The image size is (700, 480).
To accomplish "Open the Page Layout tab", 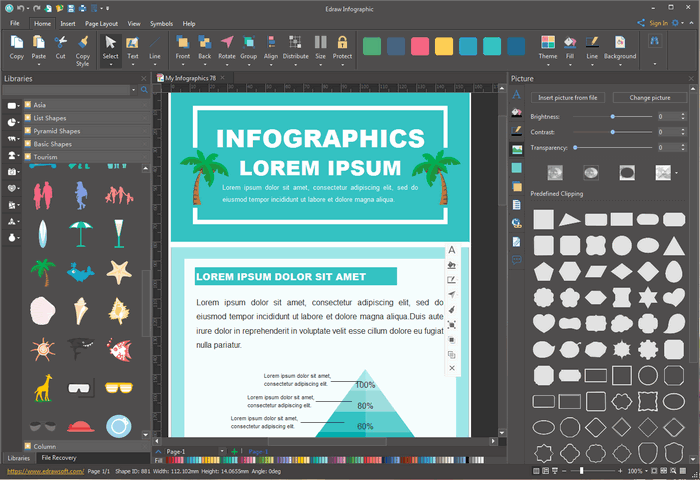I will click(x=101, y=22).
